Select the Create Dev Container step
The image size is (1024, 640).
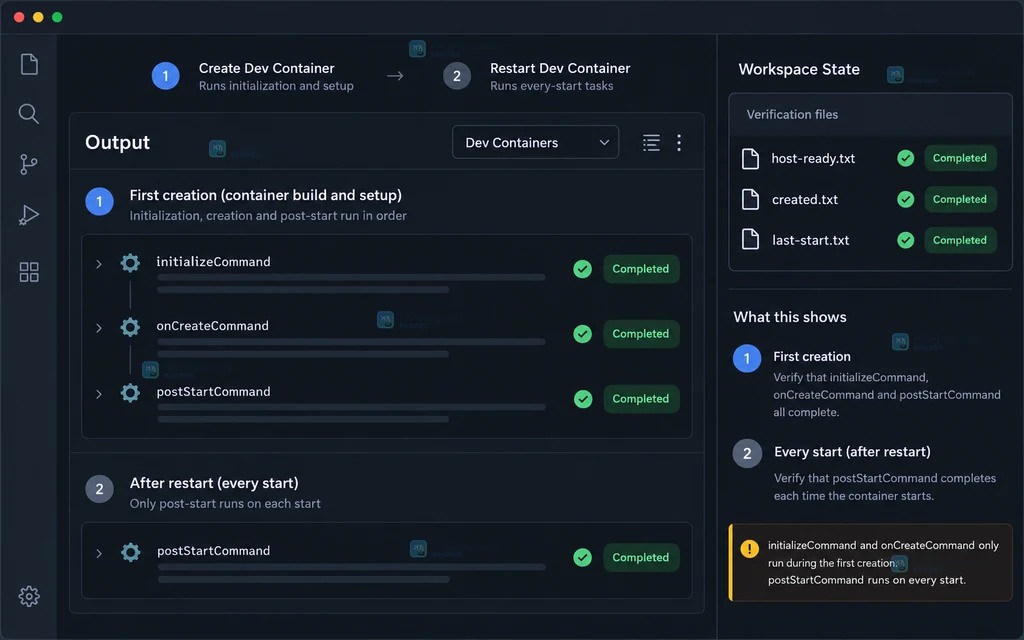tap(253, 76)
